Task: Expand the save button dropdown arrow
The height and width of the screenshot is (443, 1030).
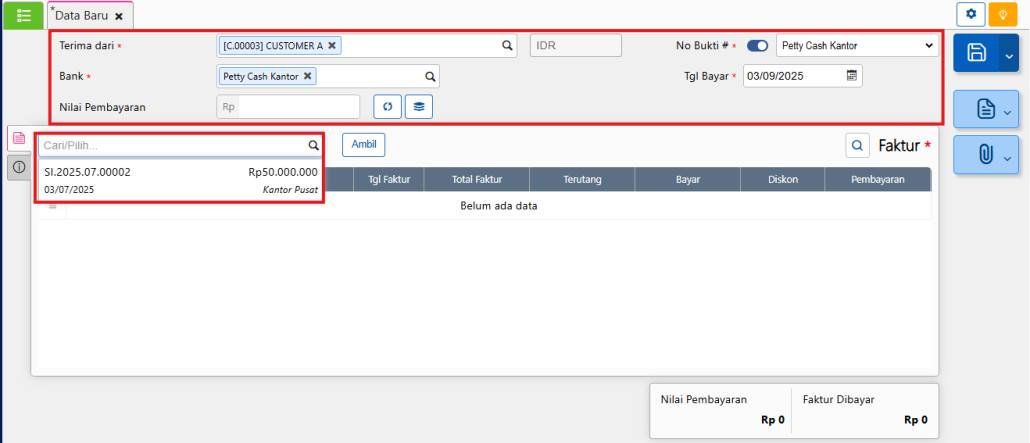Action: 1008,53
